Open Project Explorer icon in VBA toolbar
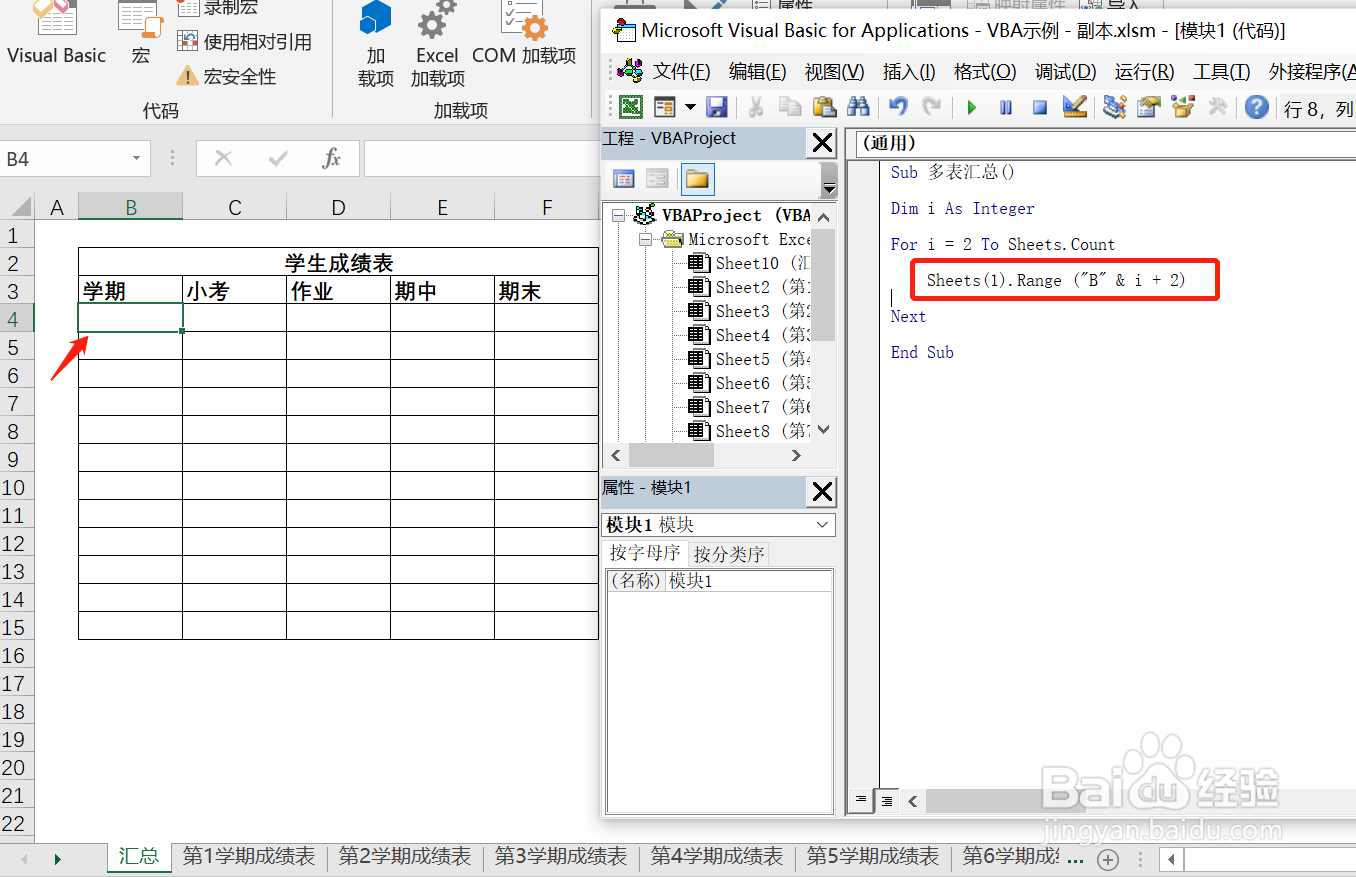 1114,107
